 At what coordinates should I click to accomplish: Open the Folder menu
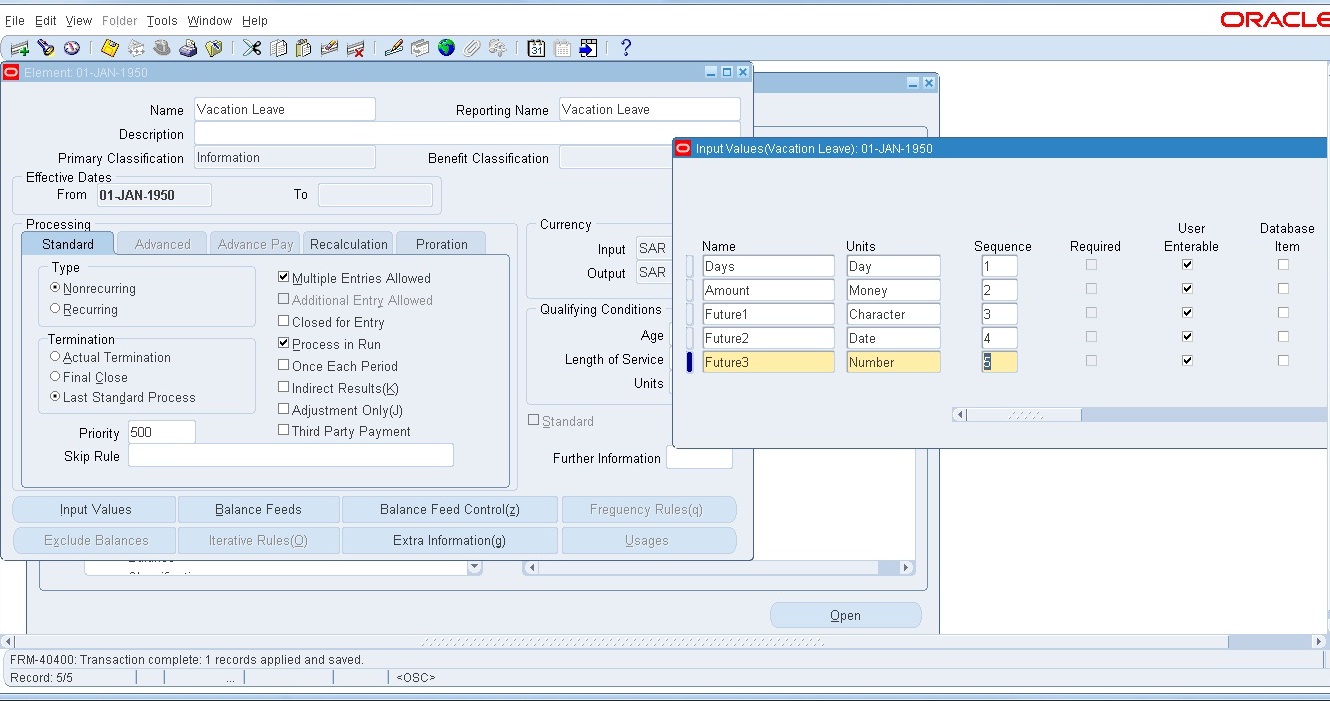point(119,20)
